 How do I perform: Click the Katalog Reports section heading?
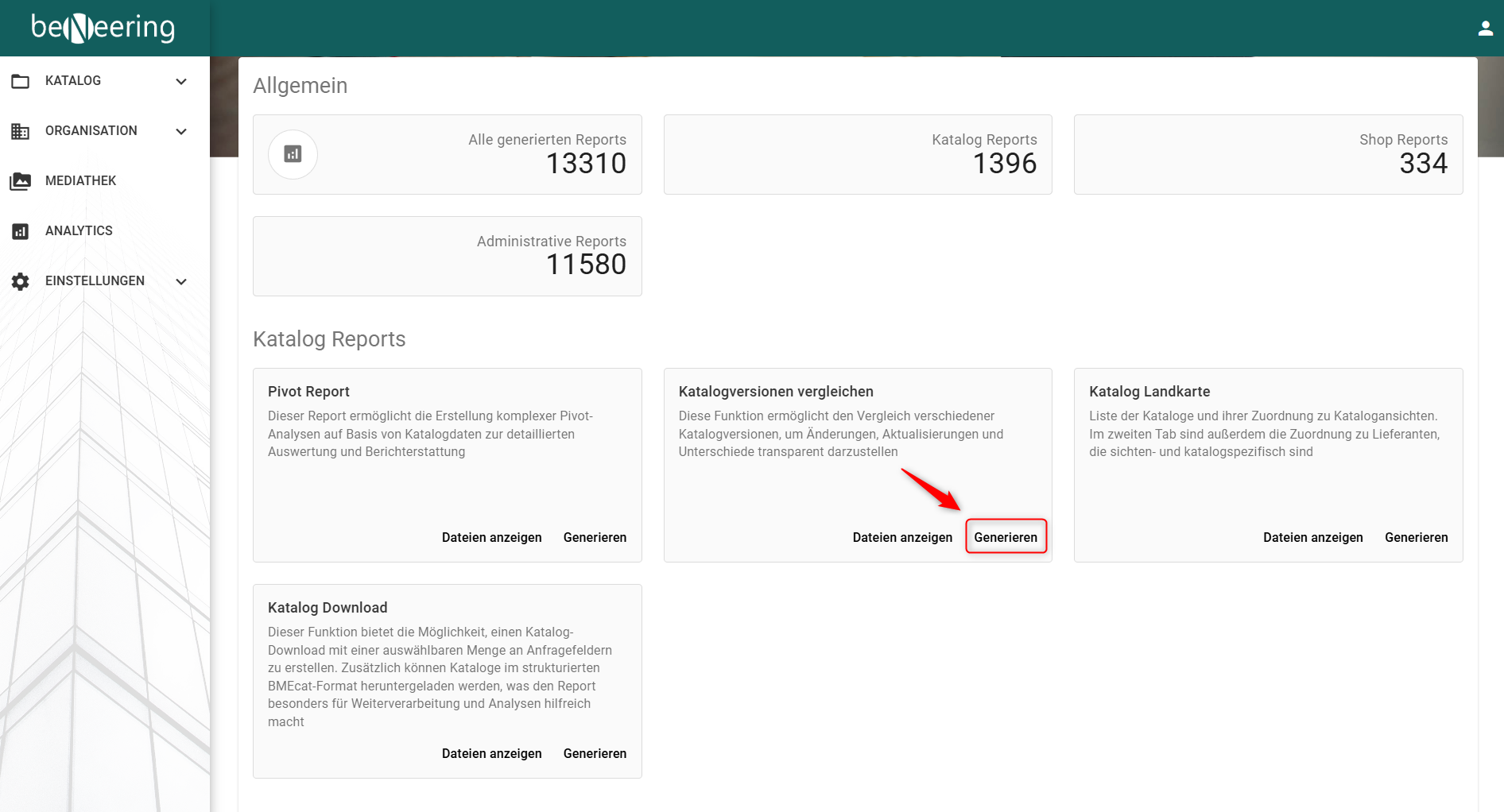point(329,339)
